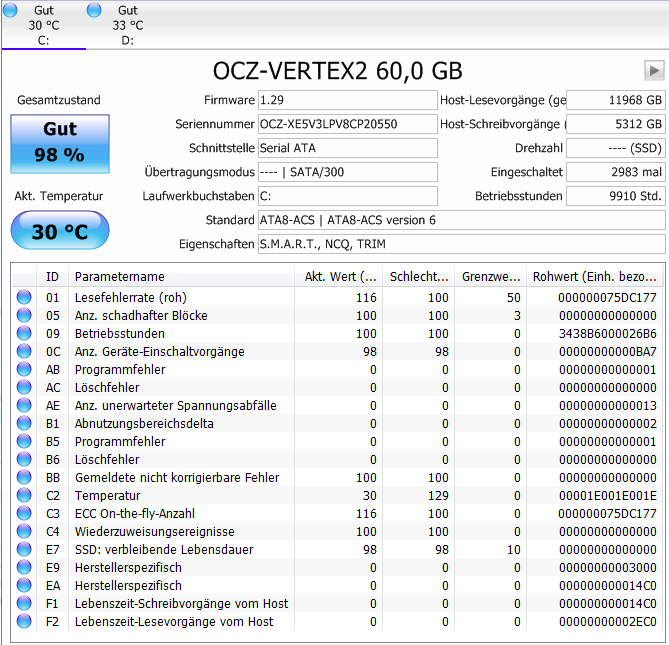Select the Temperatur worst value 129
The width and height of the screenshot is (669, 645).
coord(438,496)
